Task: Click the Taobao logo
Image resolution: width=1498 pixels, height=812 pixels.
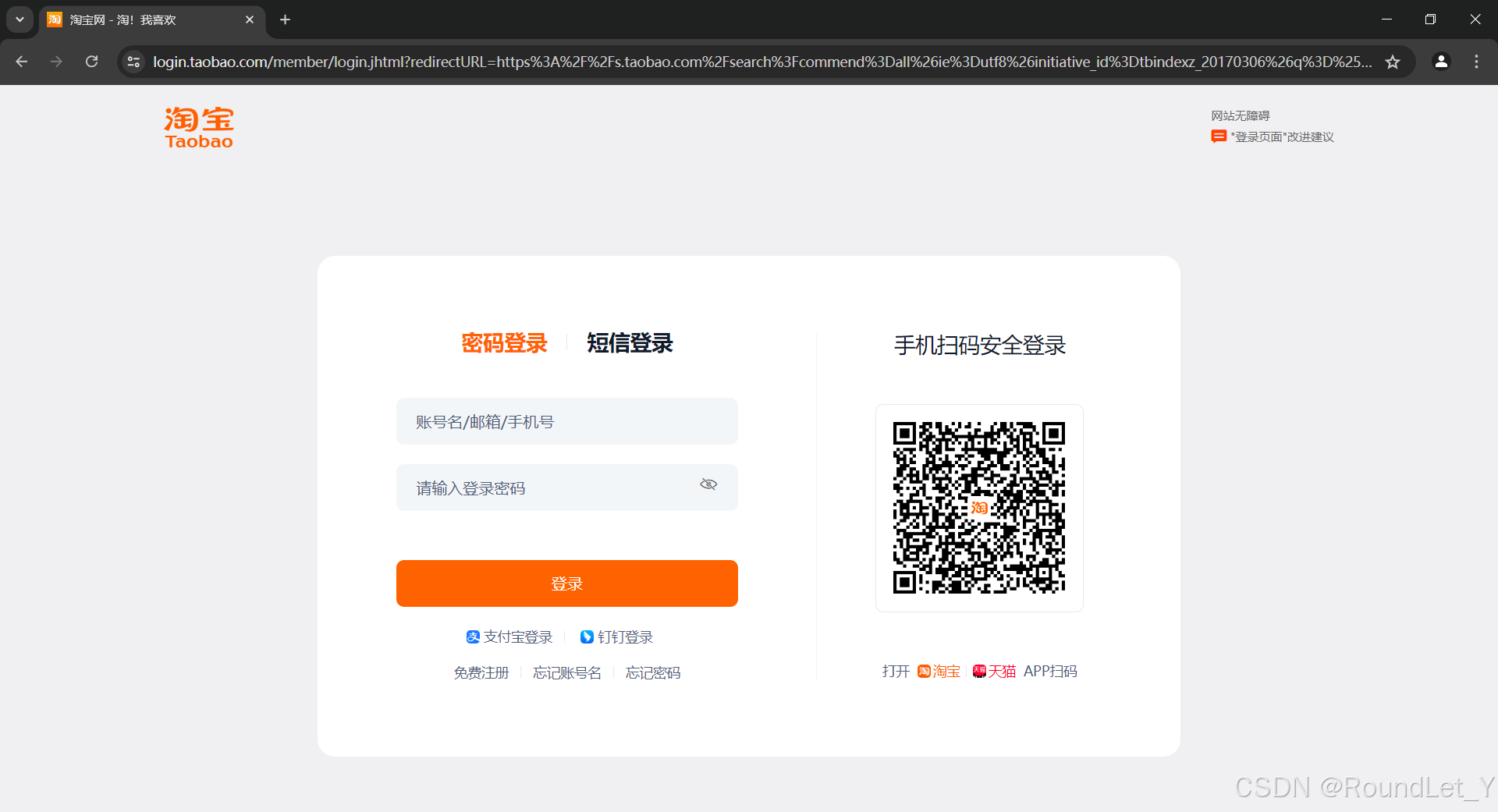Action: point(199,127)
